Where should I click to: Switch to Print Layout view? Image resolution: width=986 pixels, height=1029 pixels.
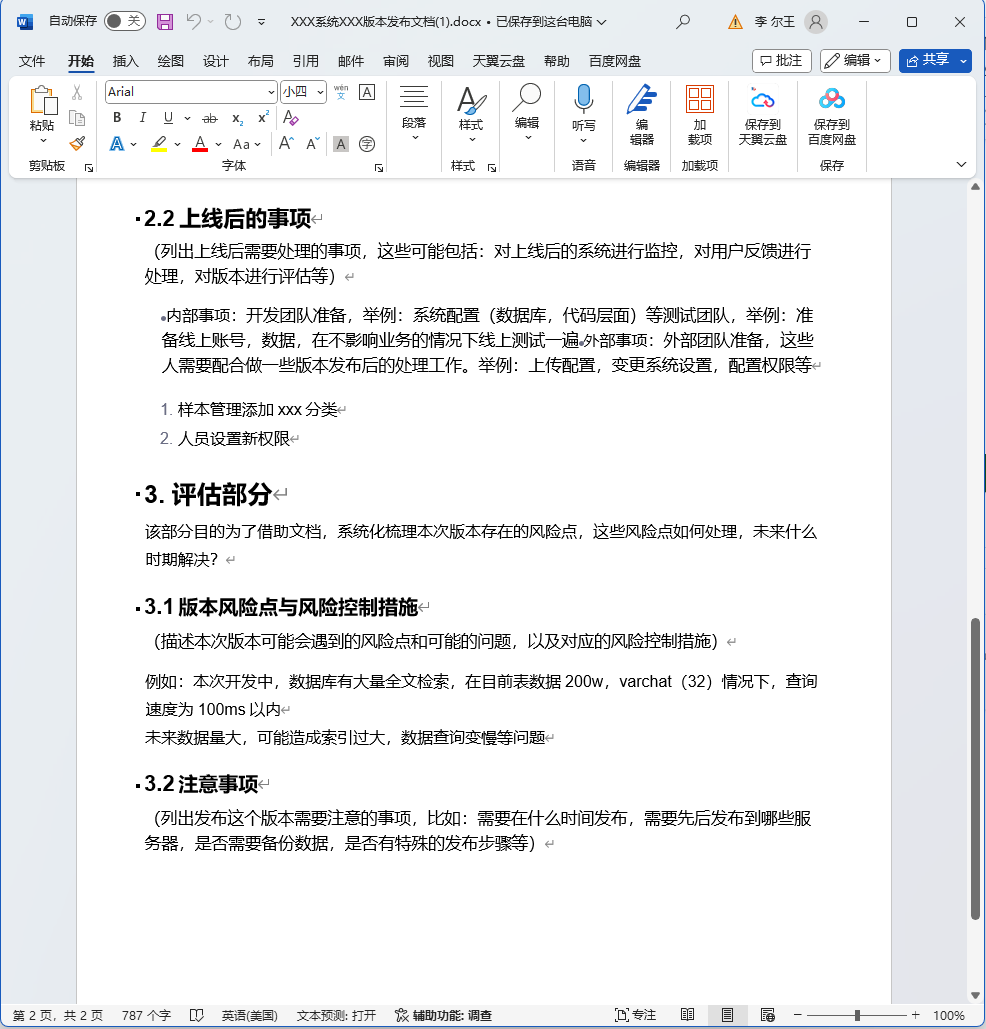727,1015
